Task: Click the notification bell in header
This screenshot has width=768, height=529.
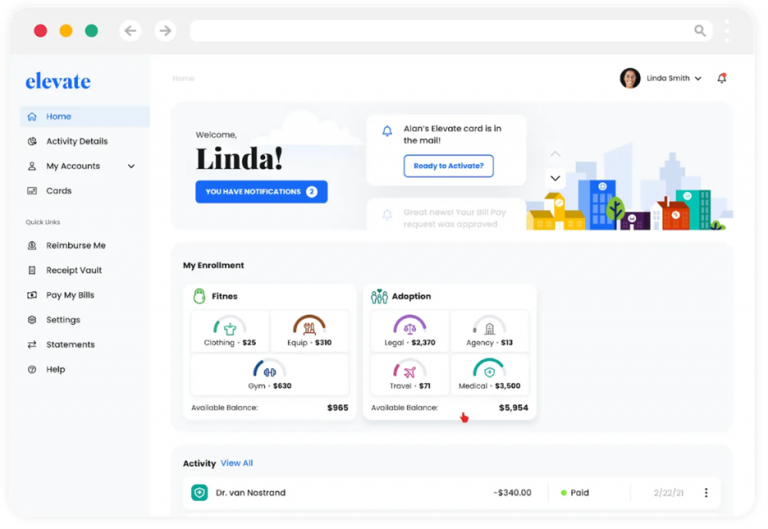Action: tap(721, 78)
